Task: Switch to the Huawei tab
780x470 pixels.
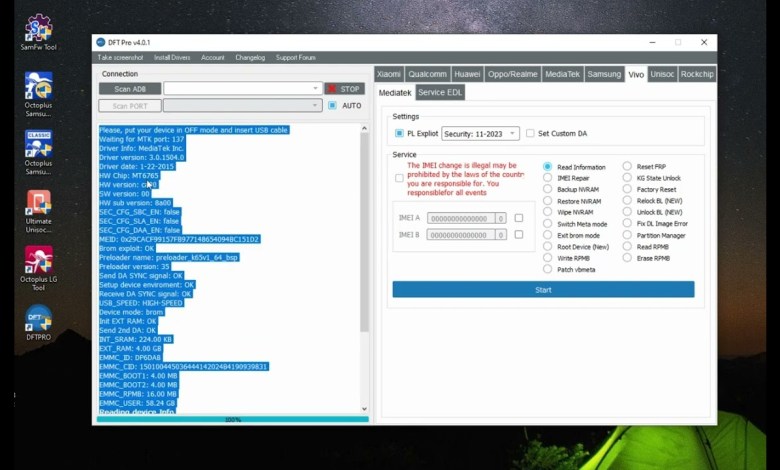Action: pyautogui.click(x=467, y=74)
